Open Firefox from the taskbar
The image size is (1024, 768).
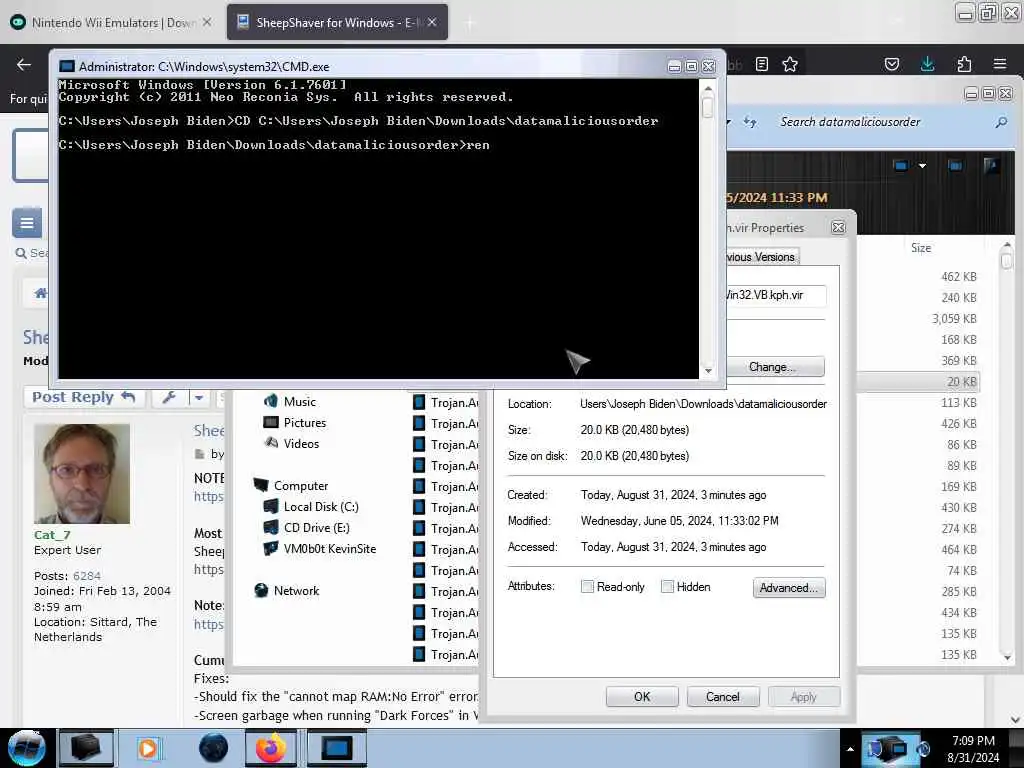271,748
